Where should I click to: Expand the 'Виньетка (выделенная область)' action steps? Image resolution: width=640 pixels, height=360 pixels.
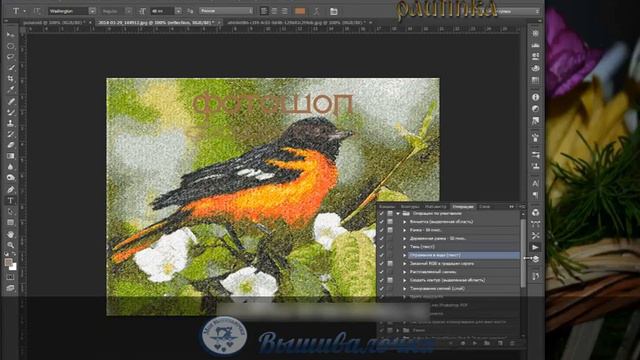pyautogui.click(x=404, y=222)
